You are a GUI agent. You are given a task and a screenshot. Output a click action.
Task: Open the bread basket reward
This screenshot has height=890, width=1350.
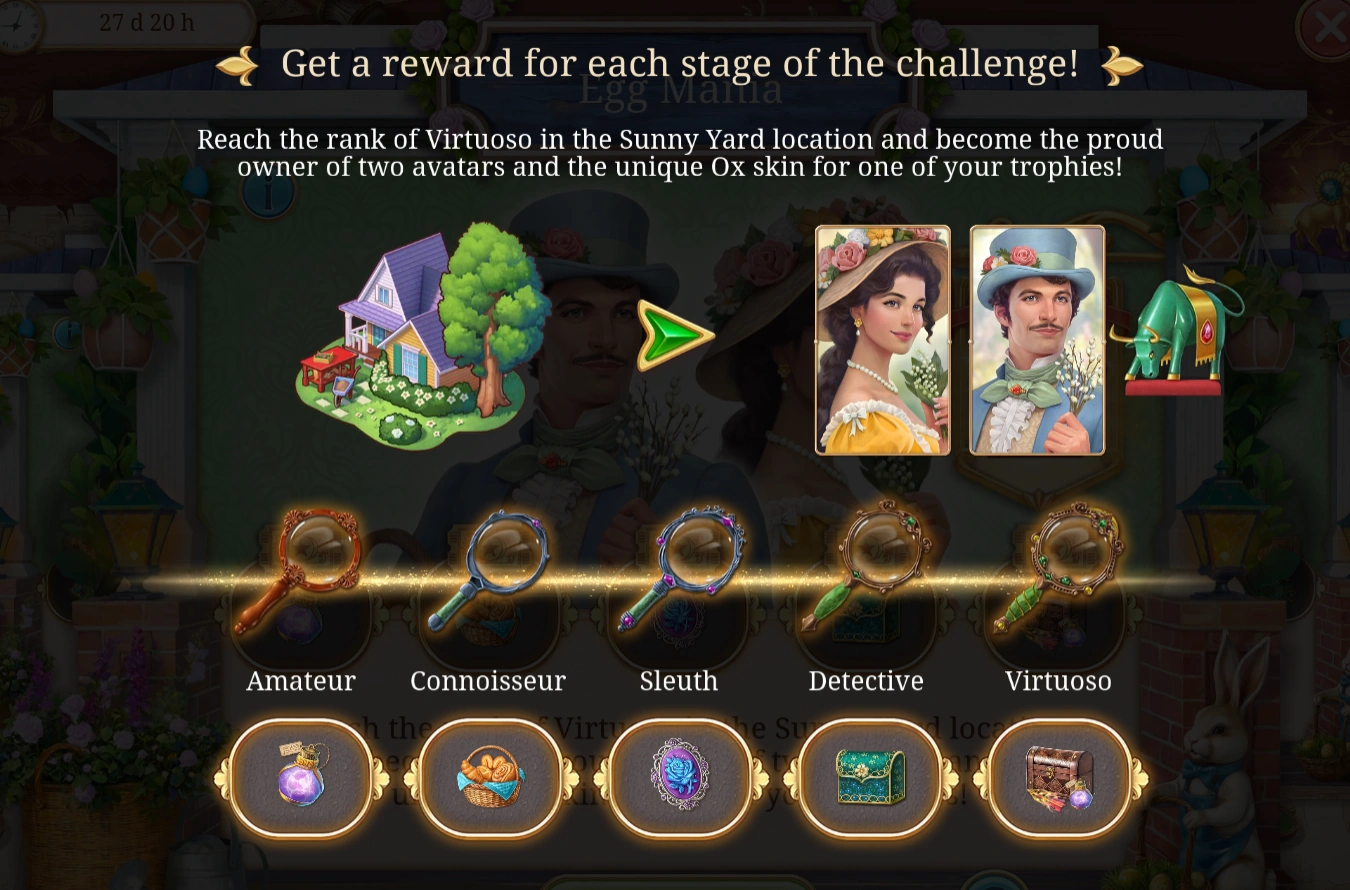coord(490,777)
